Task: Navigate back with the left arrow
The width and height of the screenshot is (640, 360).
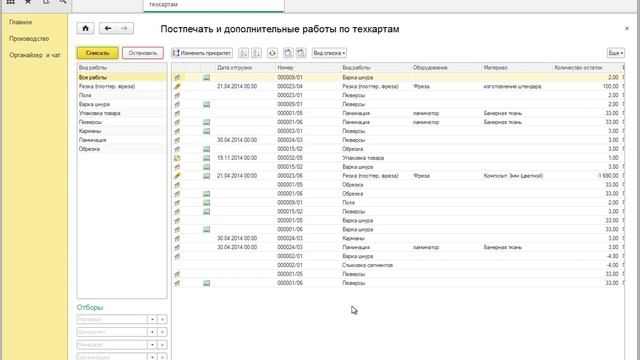Action: pyautogui.click(x=108, y=28)
